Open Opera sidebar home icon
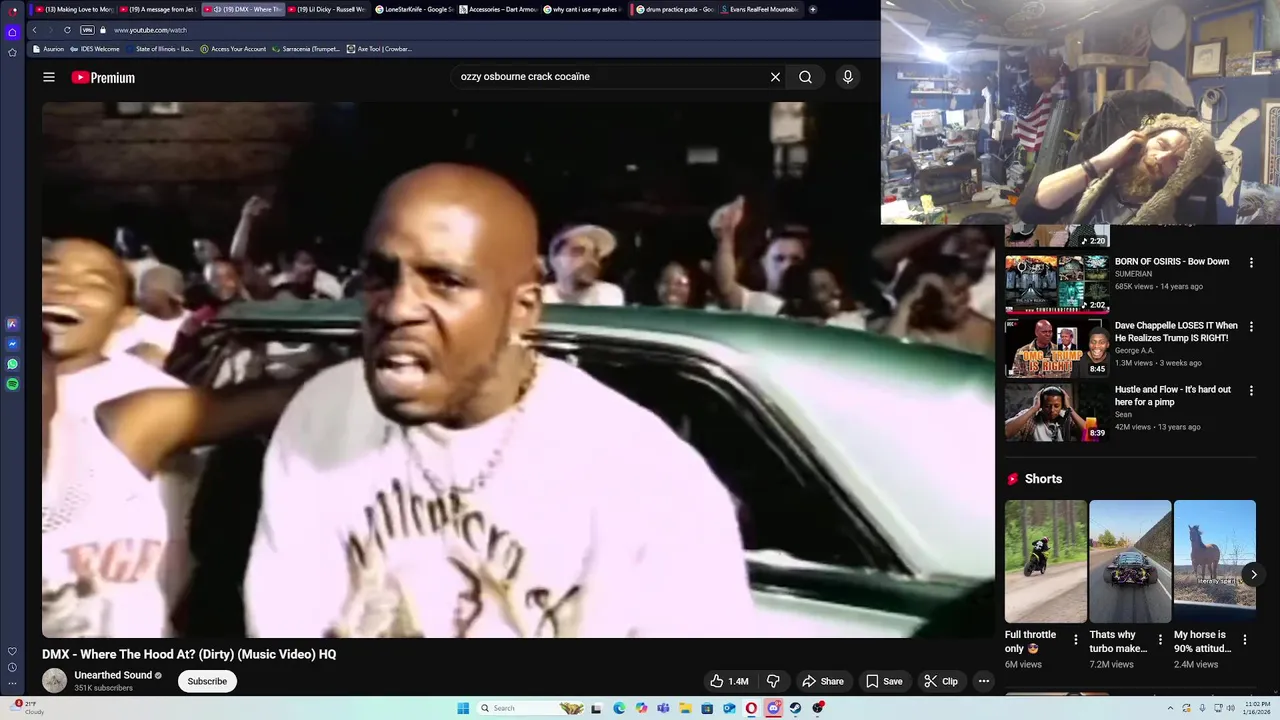1280x720 pixels. coord(12,32)
